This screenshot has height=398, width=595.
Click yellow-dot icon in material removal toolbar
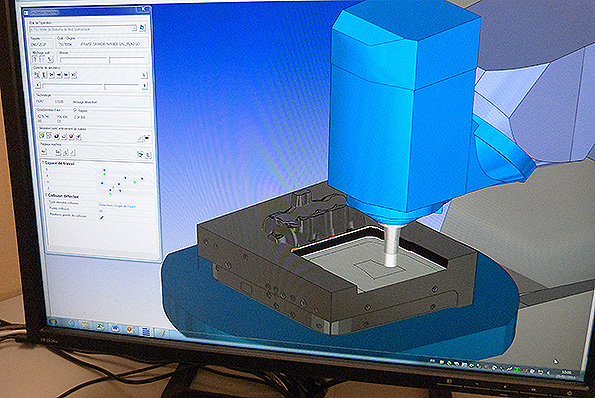tap(41, 136)
